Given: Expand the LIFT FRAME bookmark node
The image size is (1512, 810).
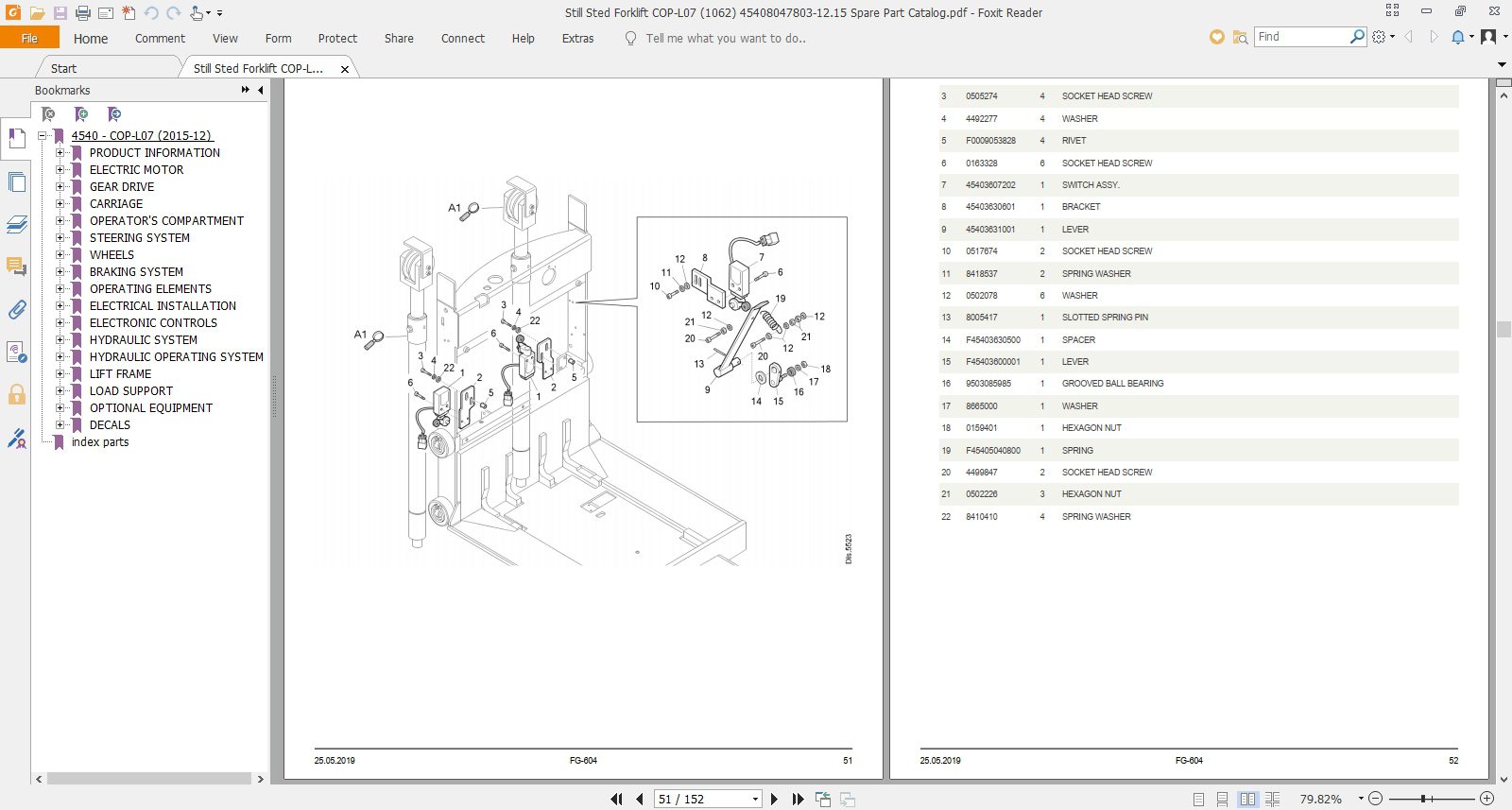Looking at the screenshot, I should pyautogui.click(x=60, y=373).
